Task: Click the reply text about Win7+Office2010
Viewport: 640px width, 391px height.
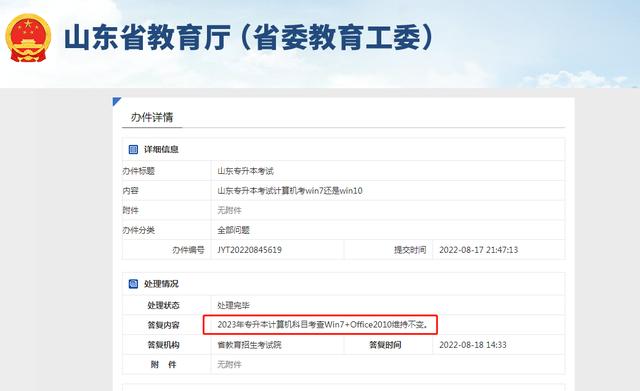Action: coord(322,325)
